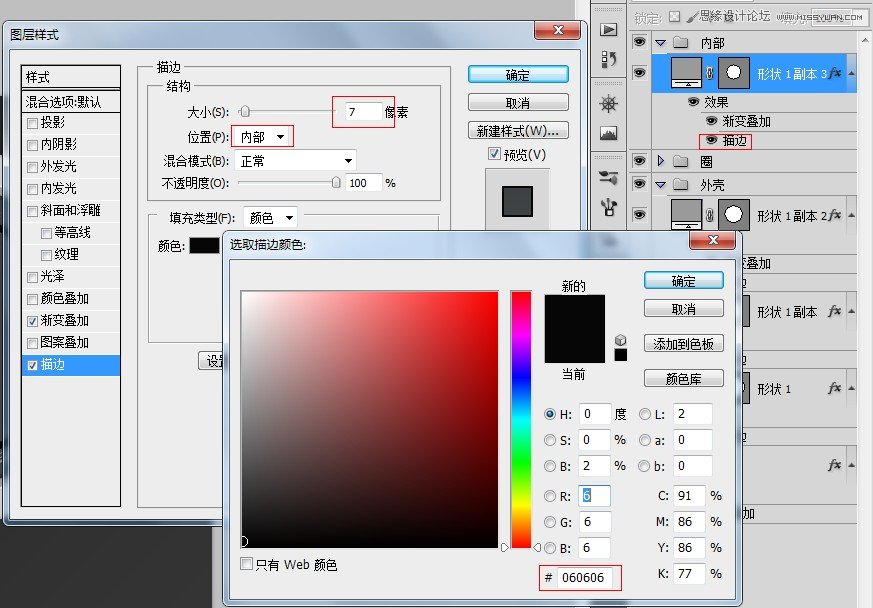Toggle 描边 effect visibility in Layers panel
The height and width of the screenshot is (608, 873).
(x=711, y=140)
